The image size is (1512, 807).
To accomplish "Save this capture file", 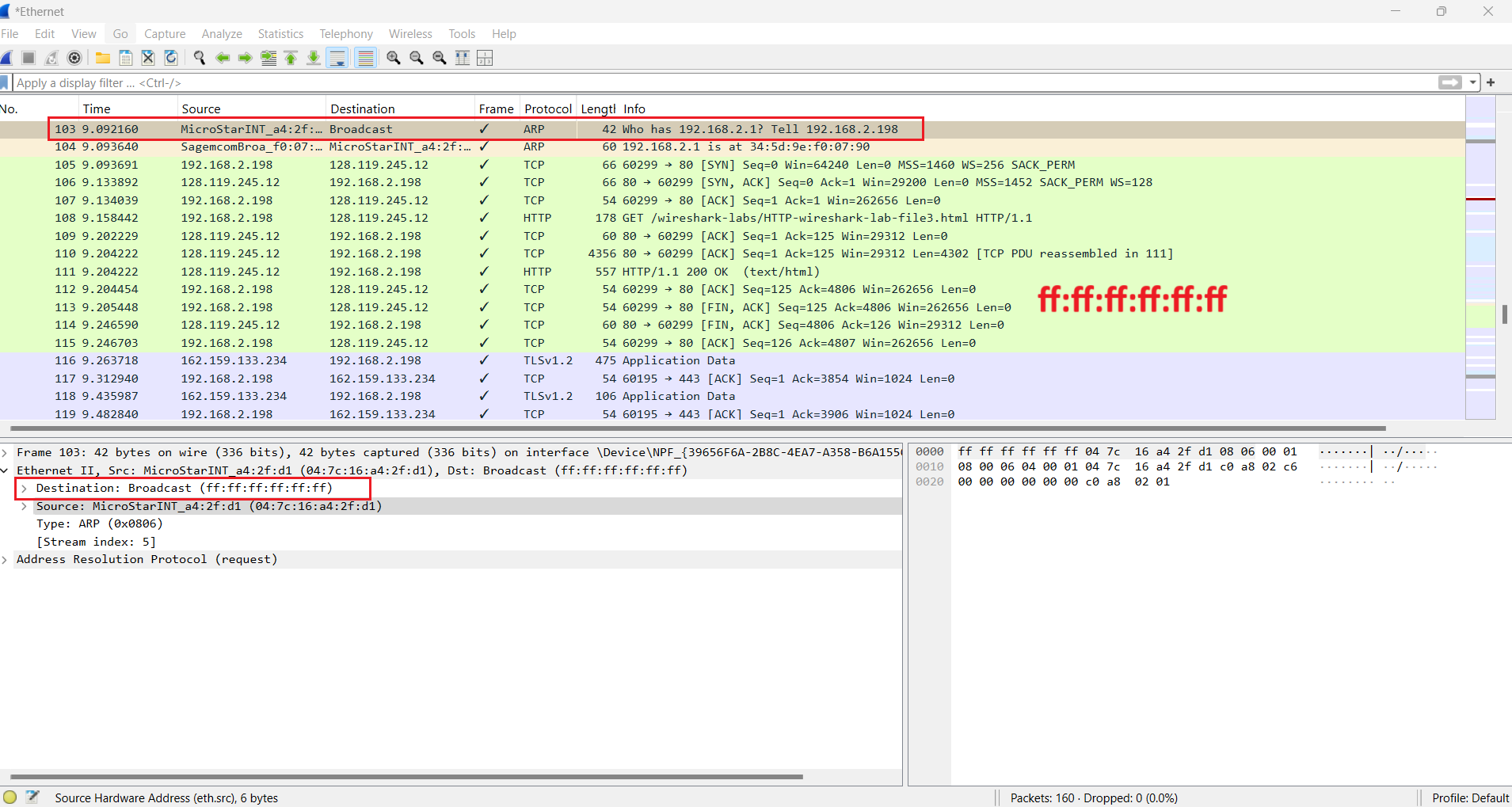I will (125, 58).
